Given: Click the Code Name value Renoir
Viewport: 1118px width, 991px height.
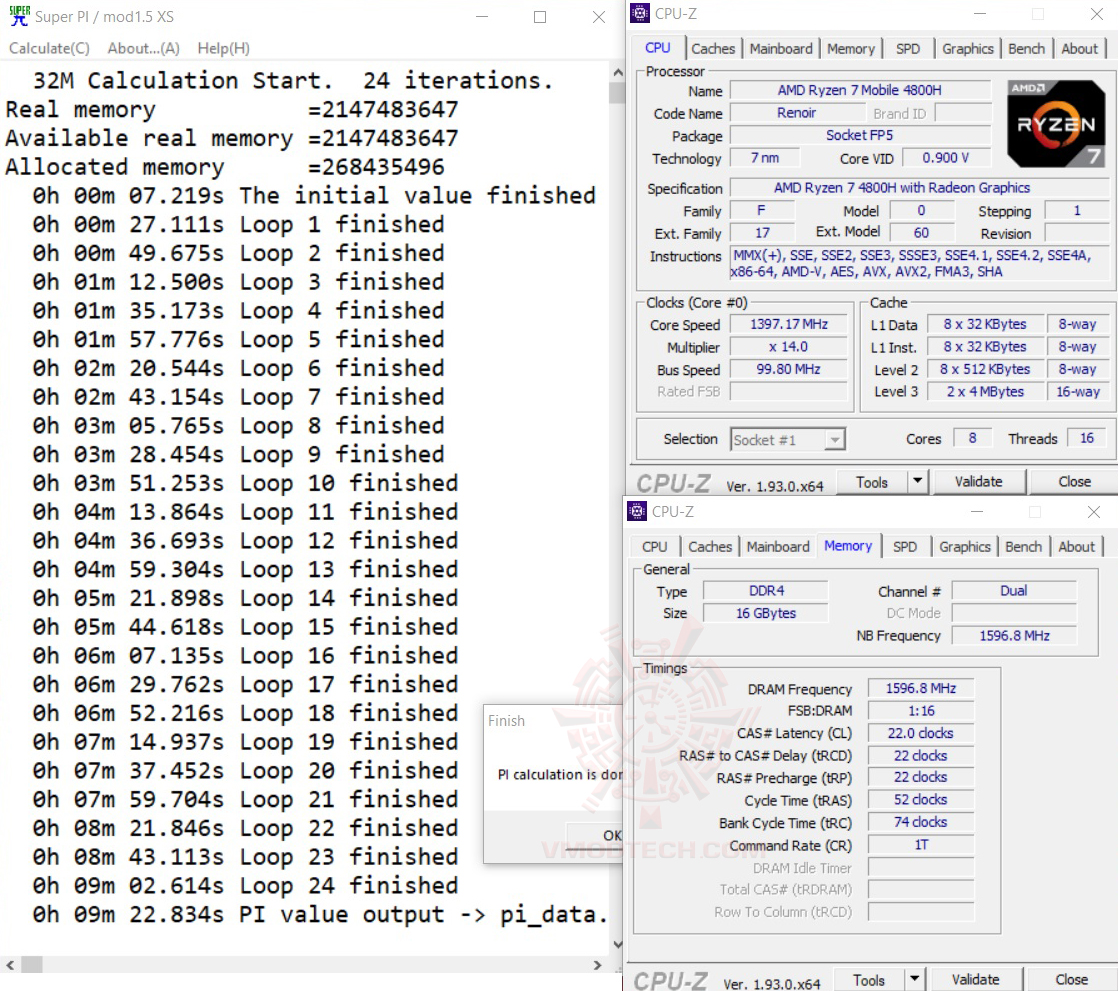Looking at the screenshot, I should tap(796, 113).
